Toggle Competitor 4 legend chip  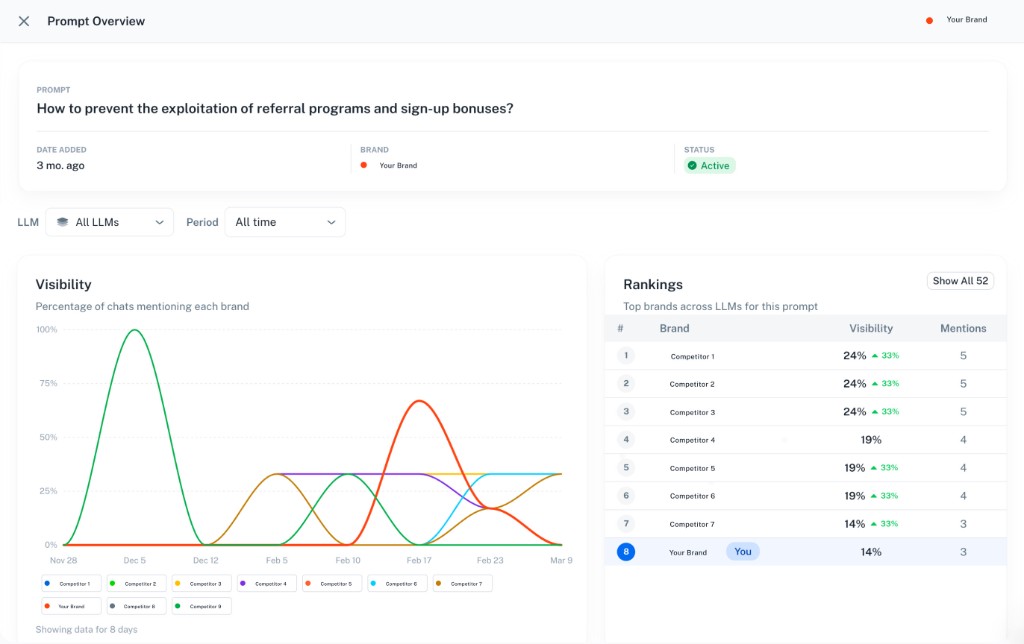point(265,583)
